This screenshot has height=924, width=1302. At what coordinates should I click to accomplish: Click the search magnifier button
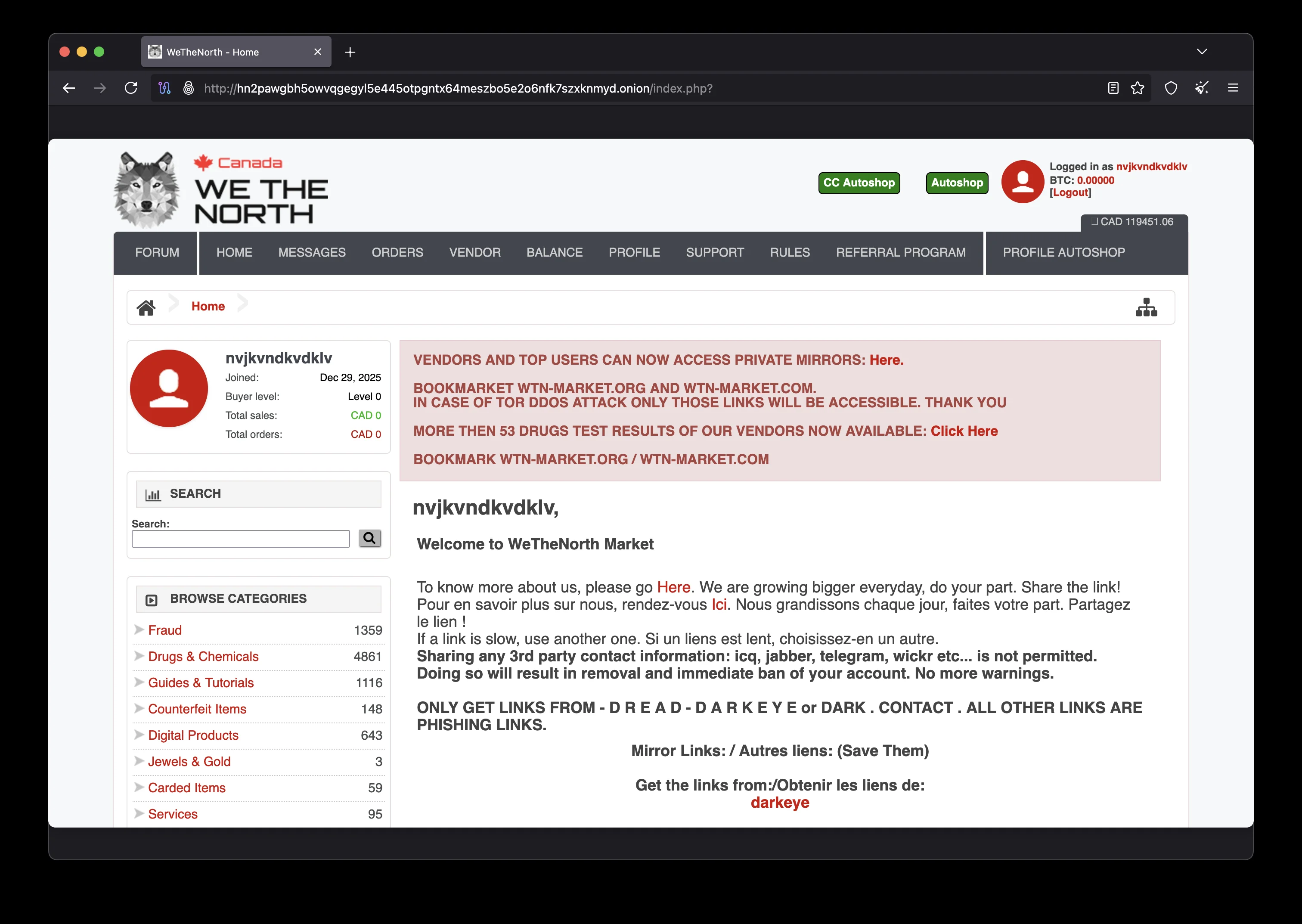pos(370,538)
